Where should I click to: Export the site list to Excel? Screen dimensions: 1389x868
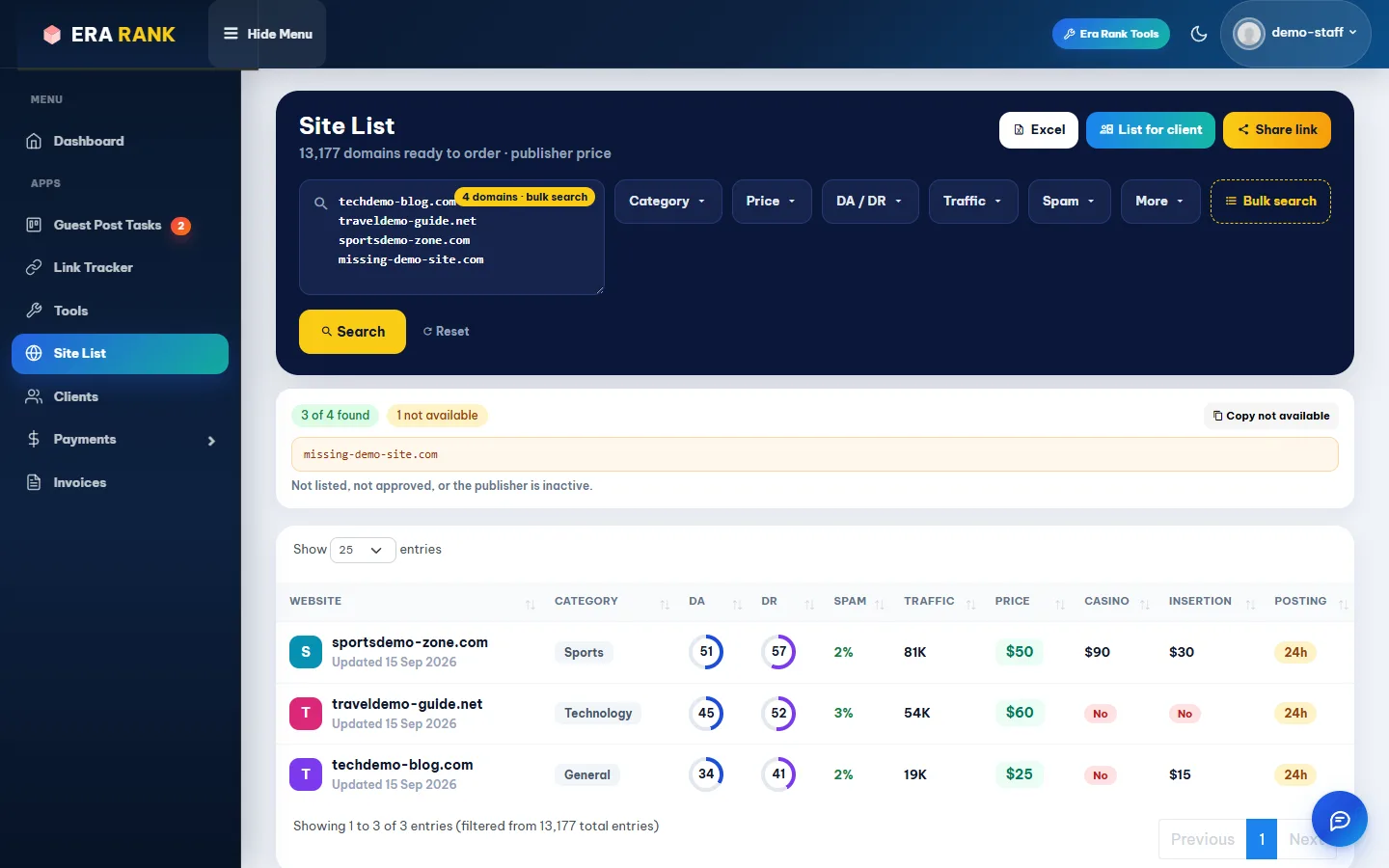pyautogui.click(x=1038, y=129)
